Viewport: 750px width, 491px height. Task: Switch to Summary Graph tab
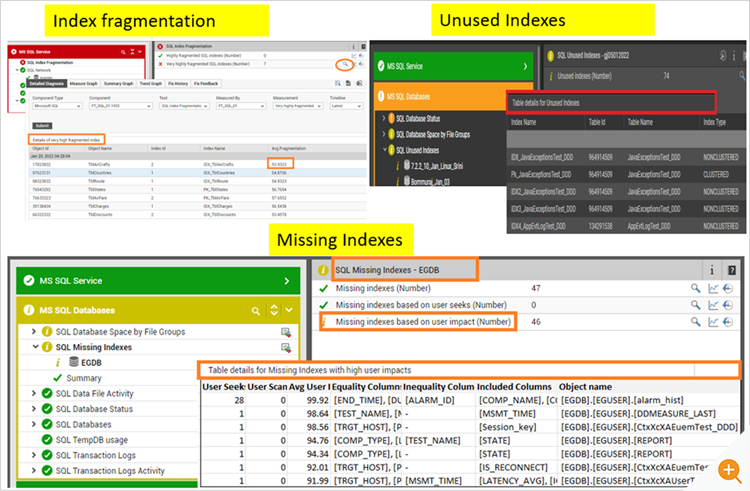(x=119, y=83)
